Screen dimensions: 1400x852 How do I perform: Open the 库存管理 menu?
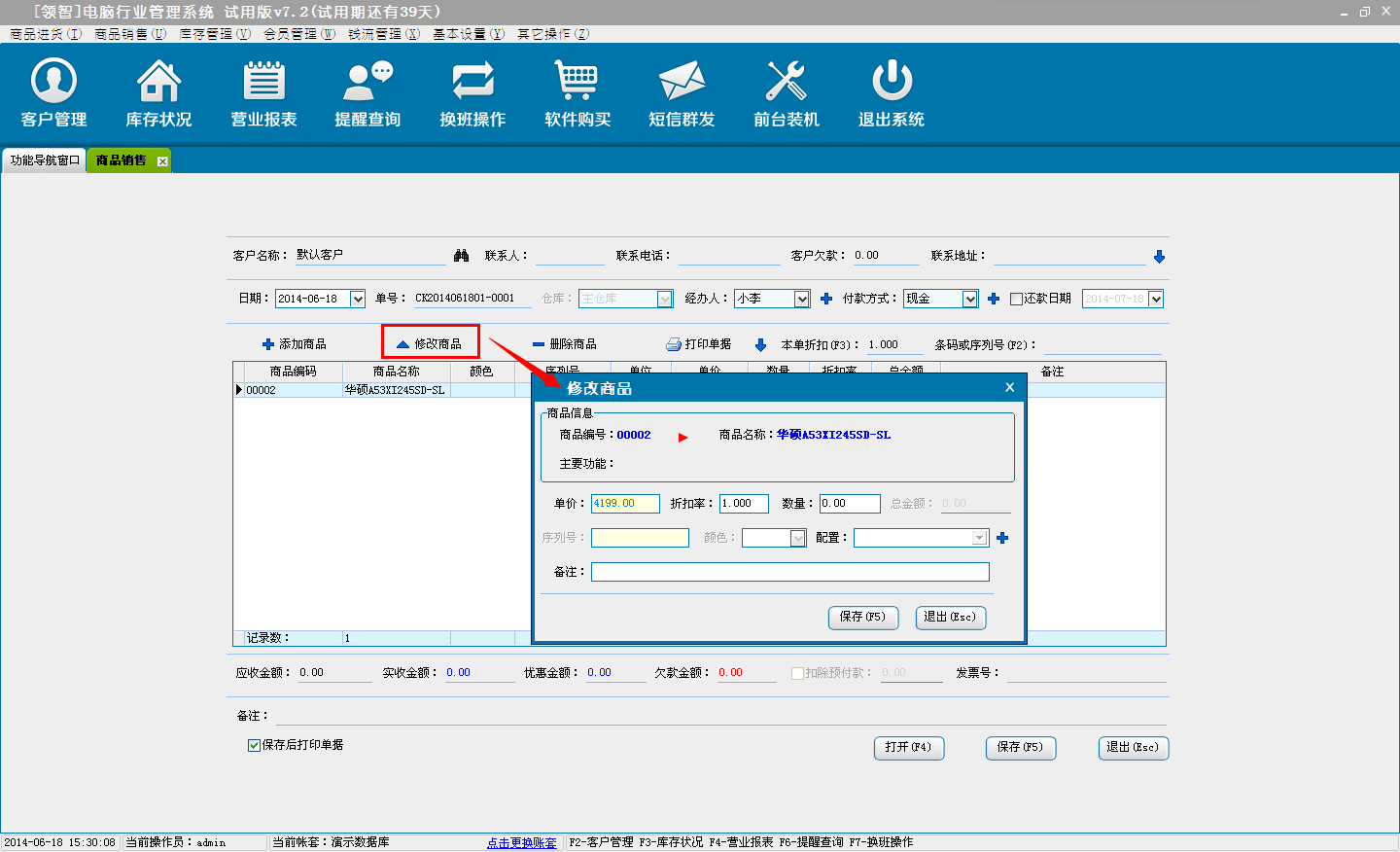coord(215,34)
